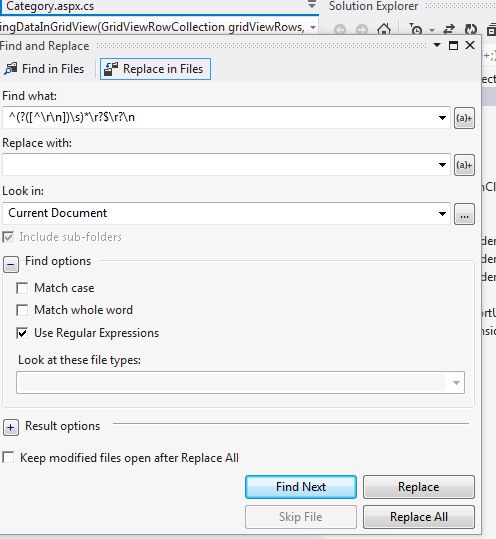Click Solution Explorer Refresh icon
Screen dimensions: 496x539
471,30
